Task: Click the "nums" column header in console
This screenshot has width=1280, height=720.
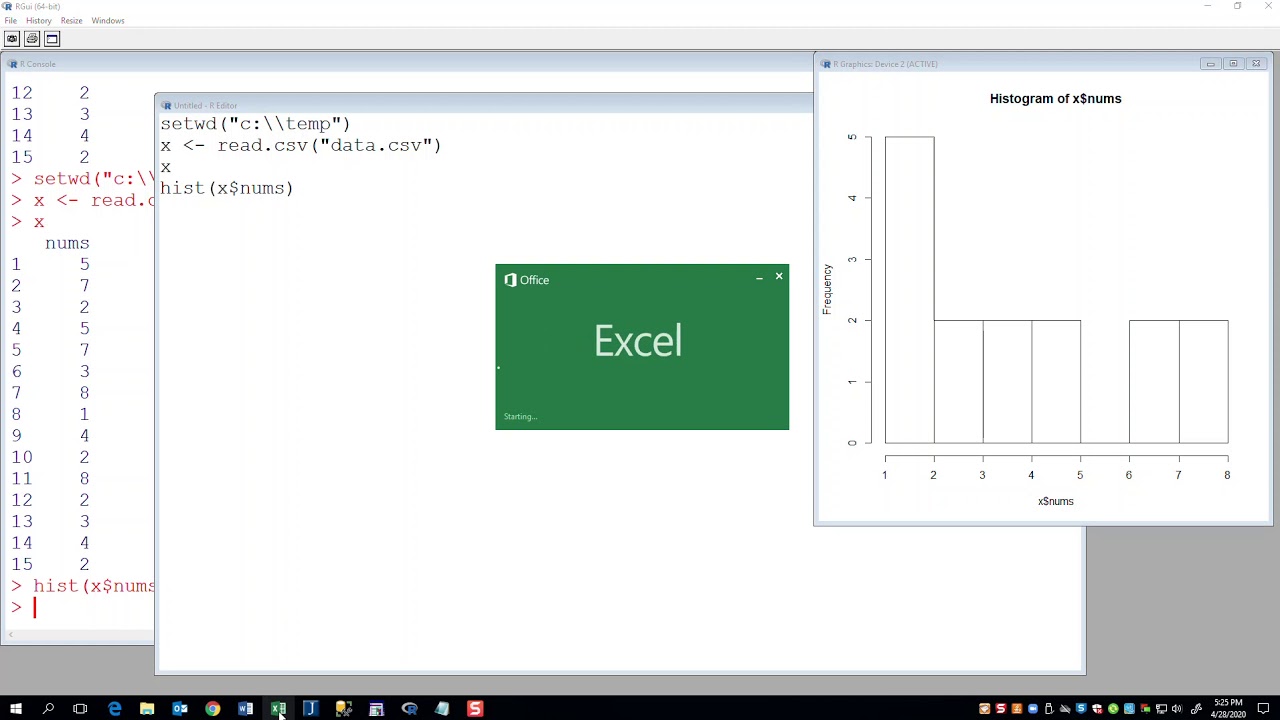Action: [67, 243]
